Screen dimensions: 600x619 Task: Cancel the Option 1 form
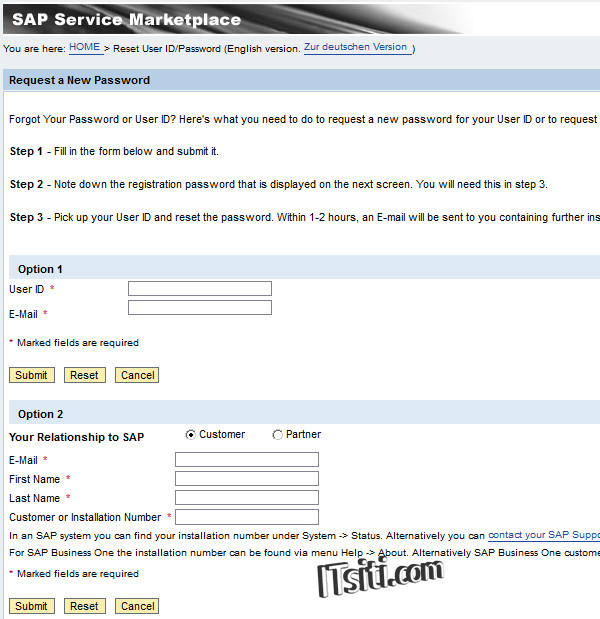(137, 375)
